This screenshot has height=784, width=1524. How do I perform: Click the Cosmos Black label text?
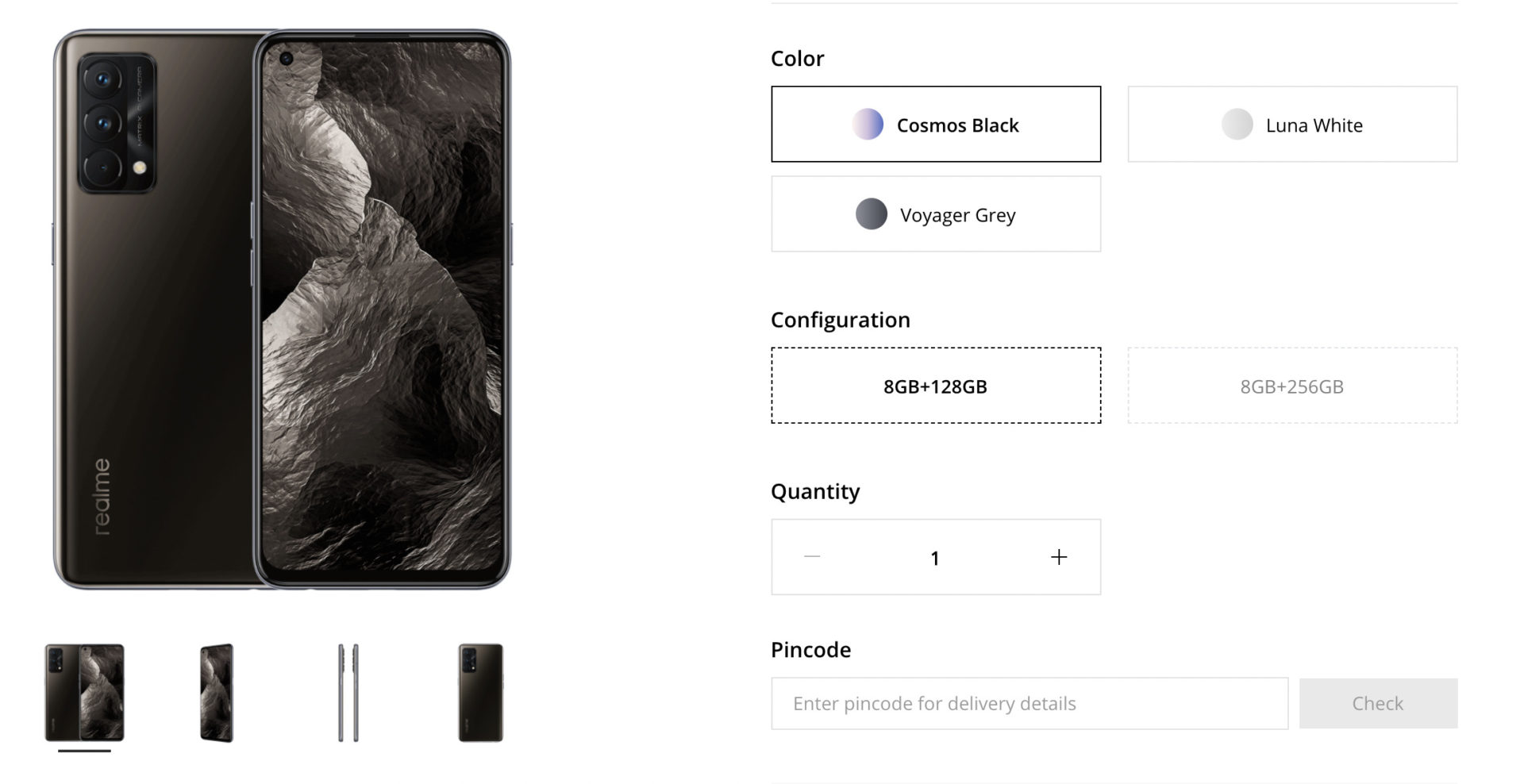pos(957,125)
